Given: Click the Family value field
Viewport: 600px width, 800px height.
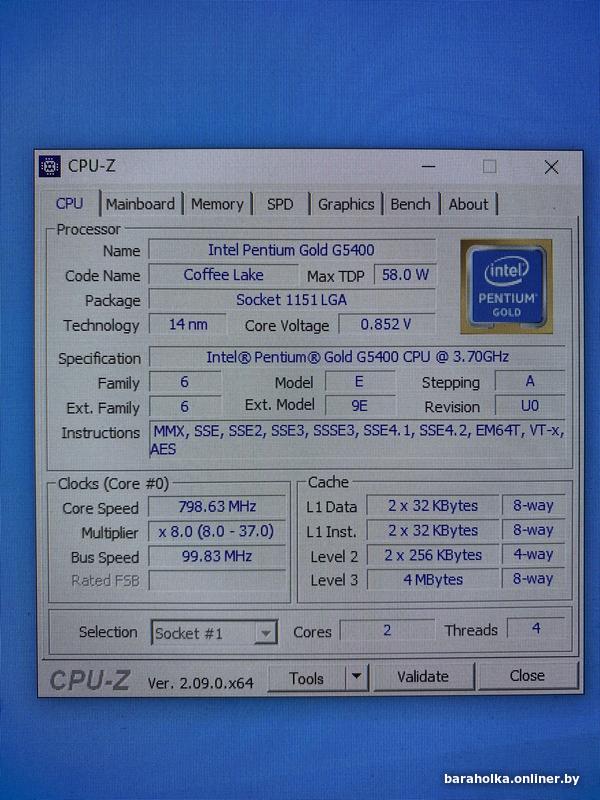Looking at the screenshot, I should pyautogui.click(x=185, y=382).
